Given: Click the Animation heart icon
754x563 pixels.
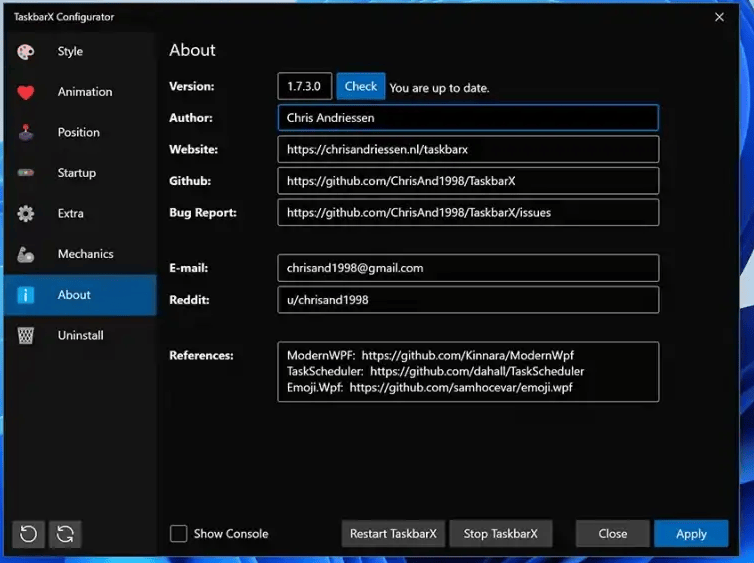Looking at the screenshot, I should [26, 92].
